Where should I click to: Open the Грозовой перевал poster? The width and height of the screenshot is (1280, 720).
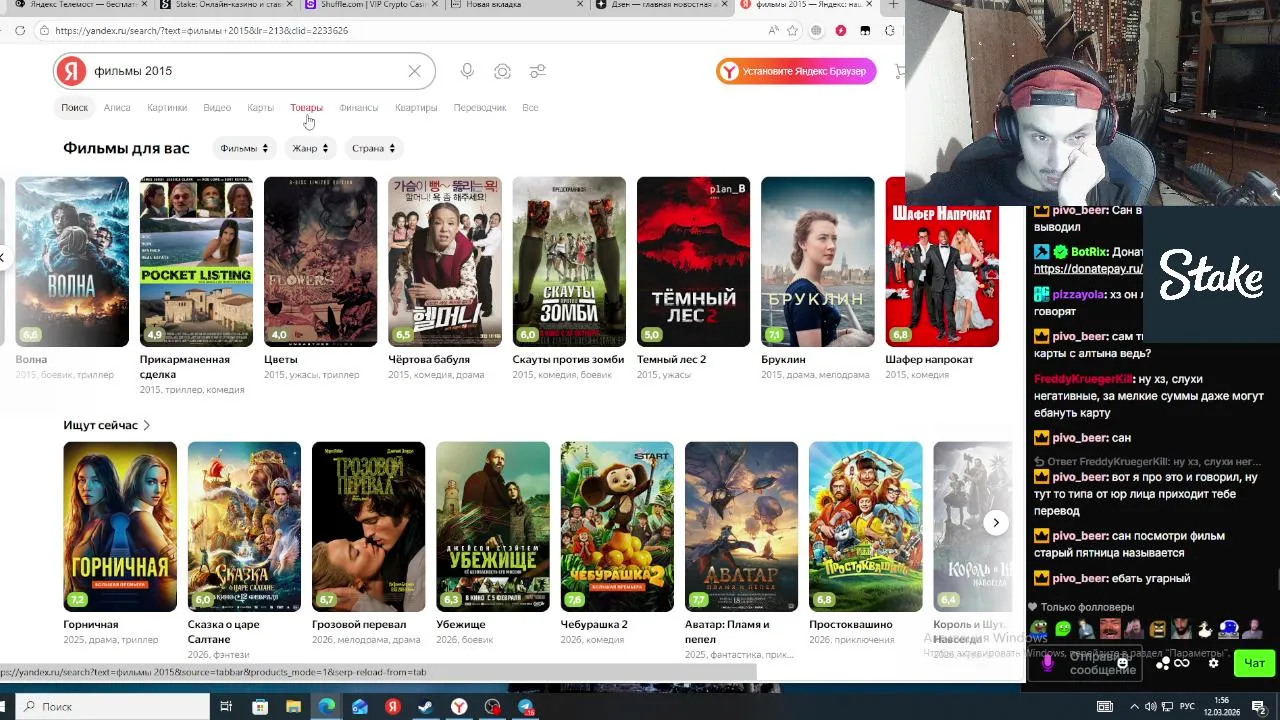368,526
